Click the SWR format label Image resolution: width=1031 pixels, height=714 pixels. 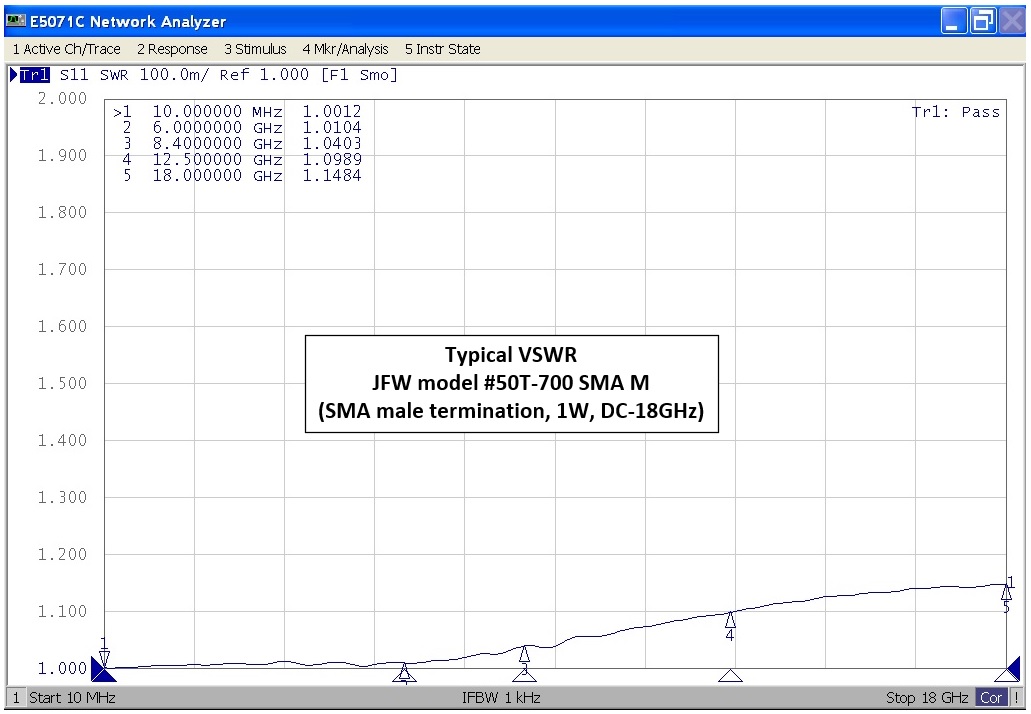114,75
